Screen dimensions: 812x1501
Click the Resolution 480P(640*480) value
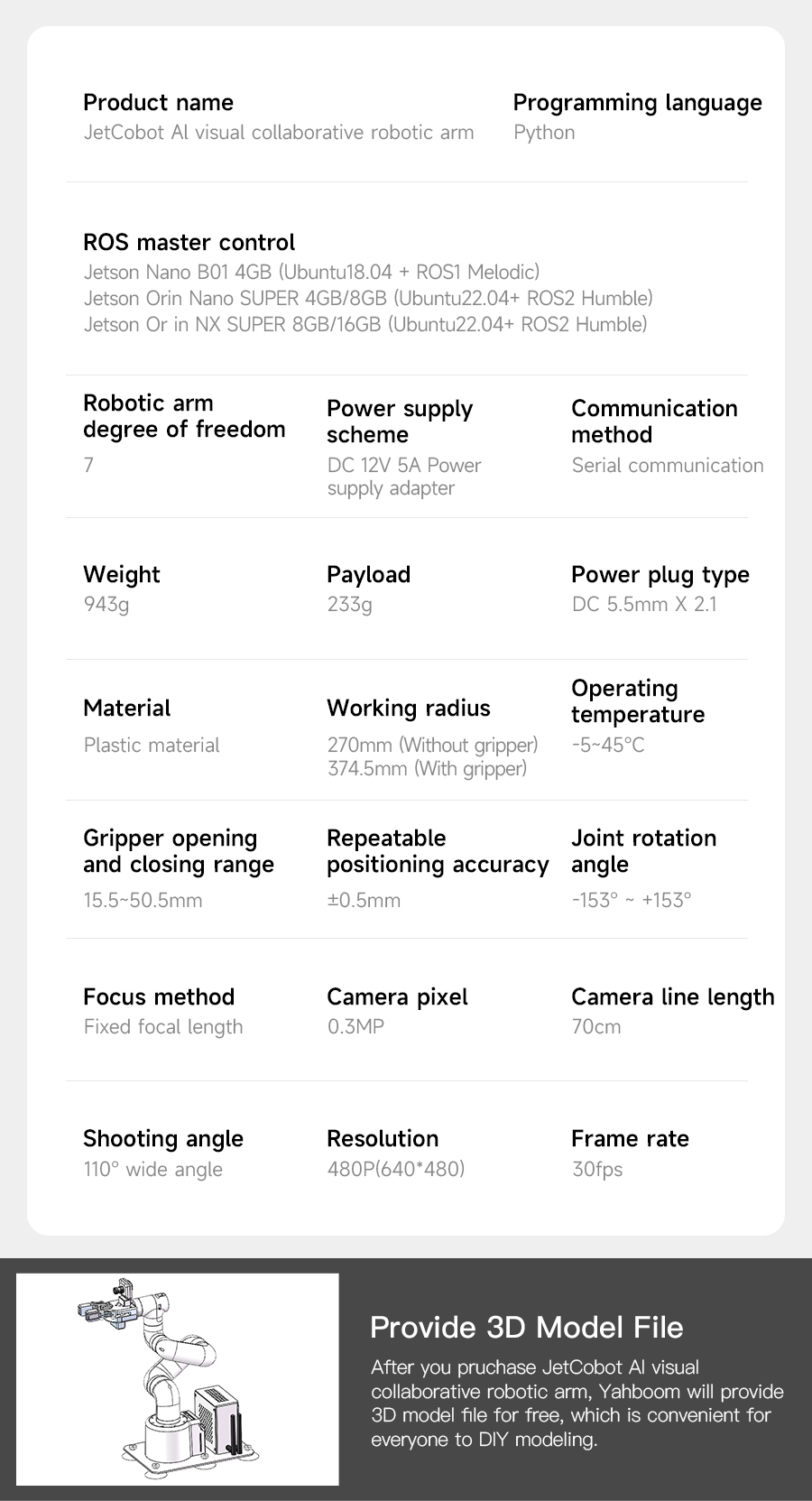point(396,1170)
